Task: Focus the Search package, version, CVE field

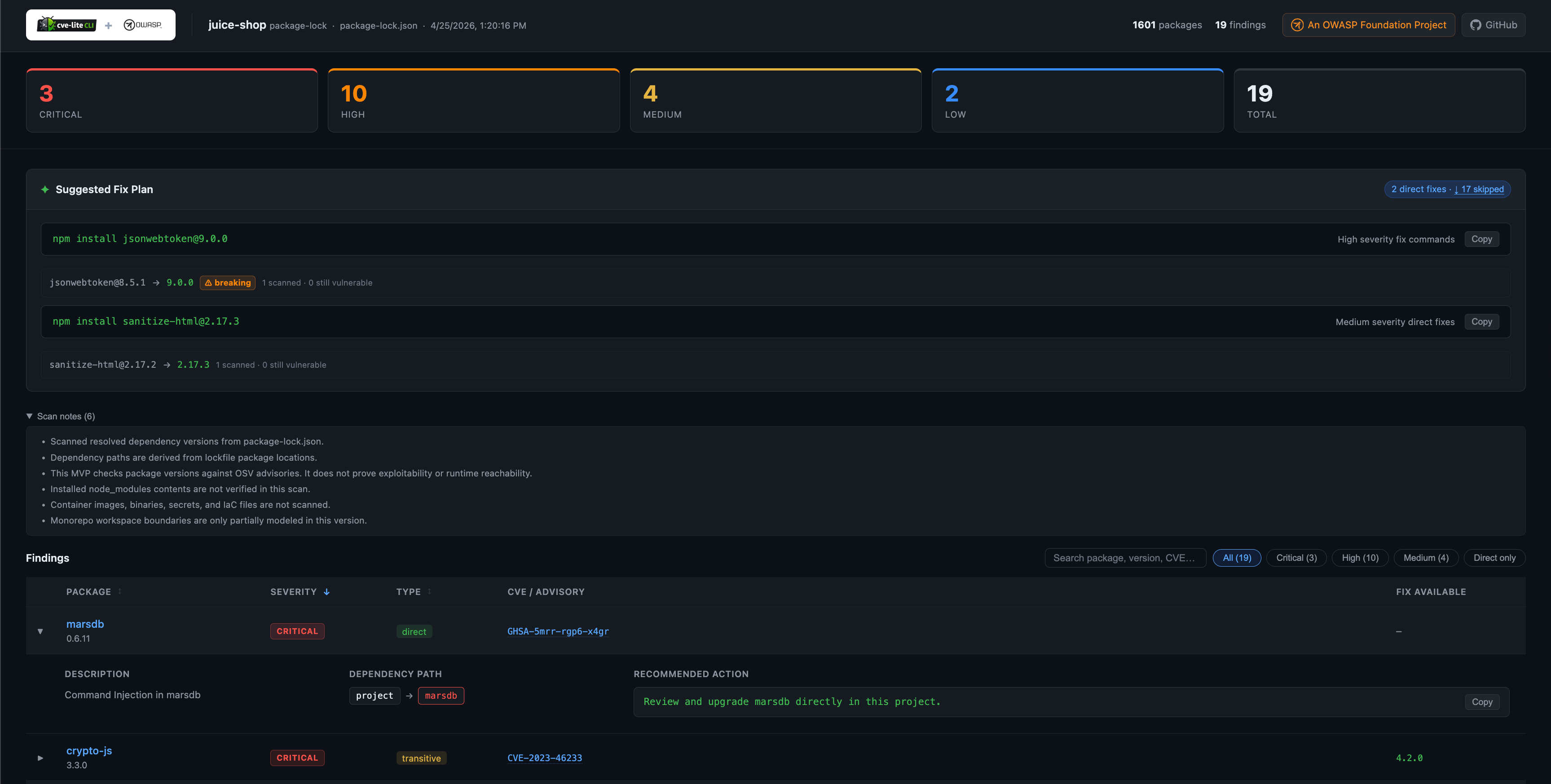Action: (x=1125, y=558)
